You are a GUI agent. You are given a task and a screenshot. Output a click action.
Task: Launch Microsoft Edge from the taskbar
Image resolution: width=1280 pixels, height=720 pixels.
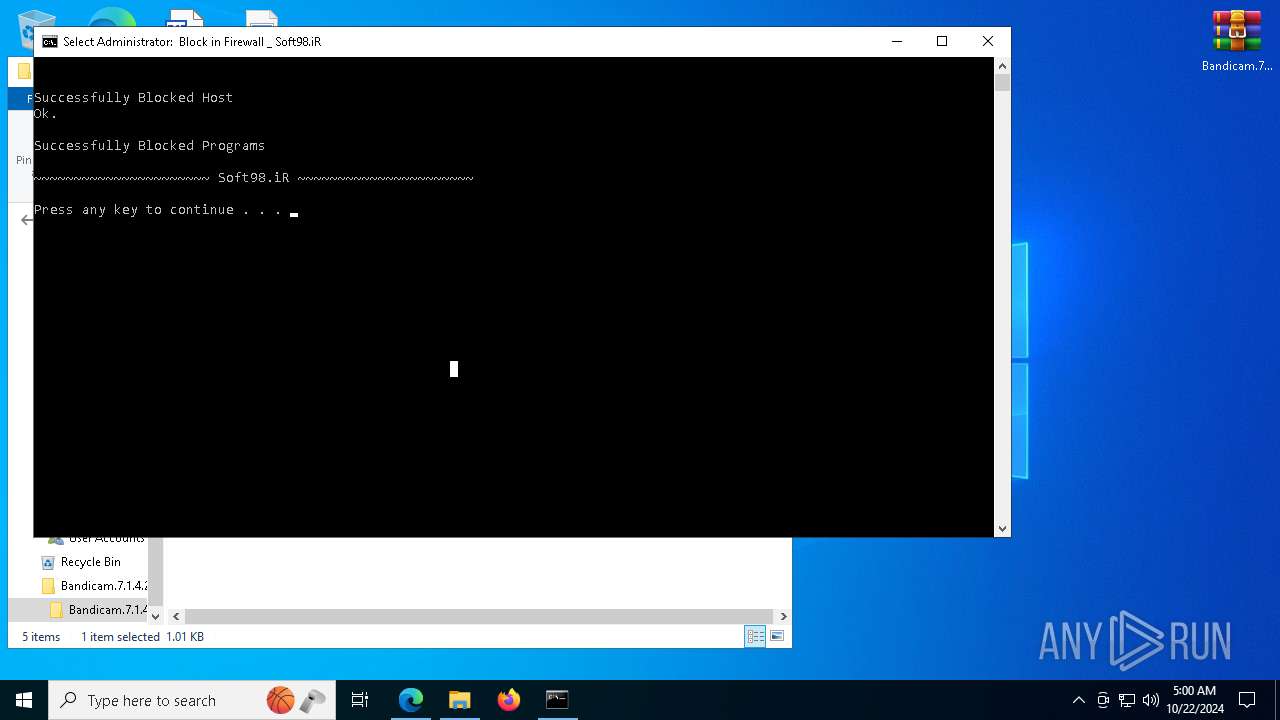tap(411, 700)
